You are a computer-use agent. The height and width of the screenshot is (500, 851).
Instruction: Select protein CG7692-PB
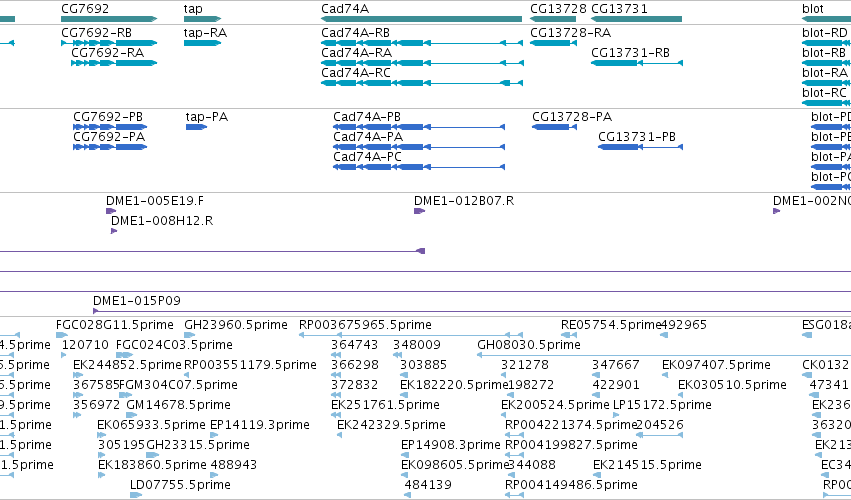(x=110, y=127)
